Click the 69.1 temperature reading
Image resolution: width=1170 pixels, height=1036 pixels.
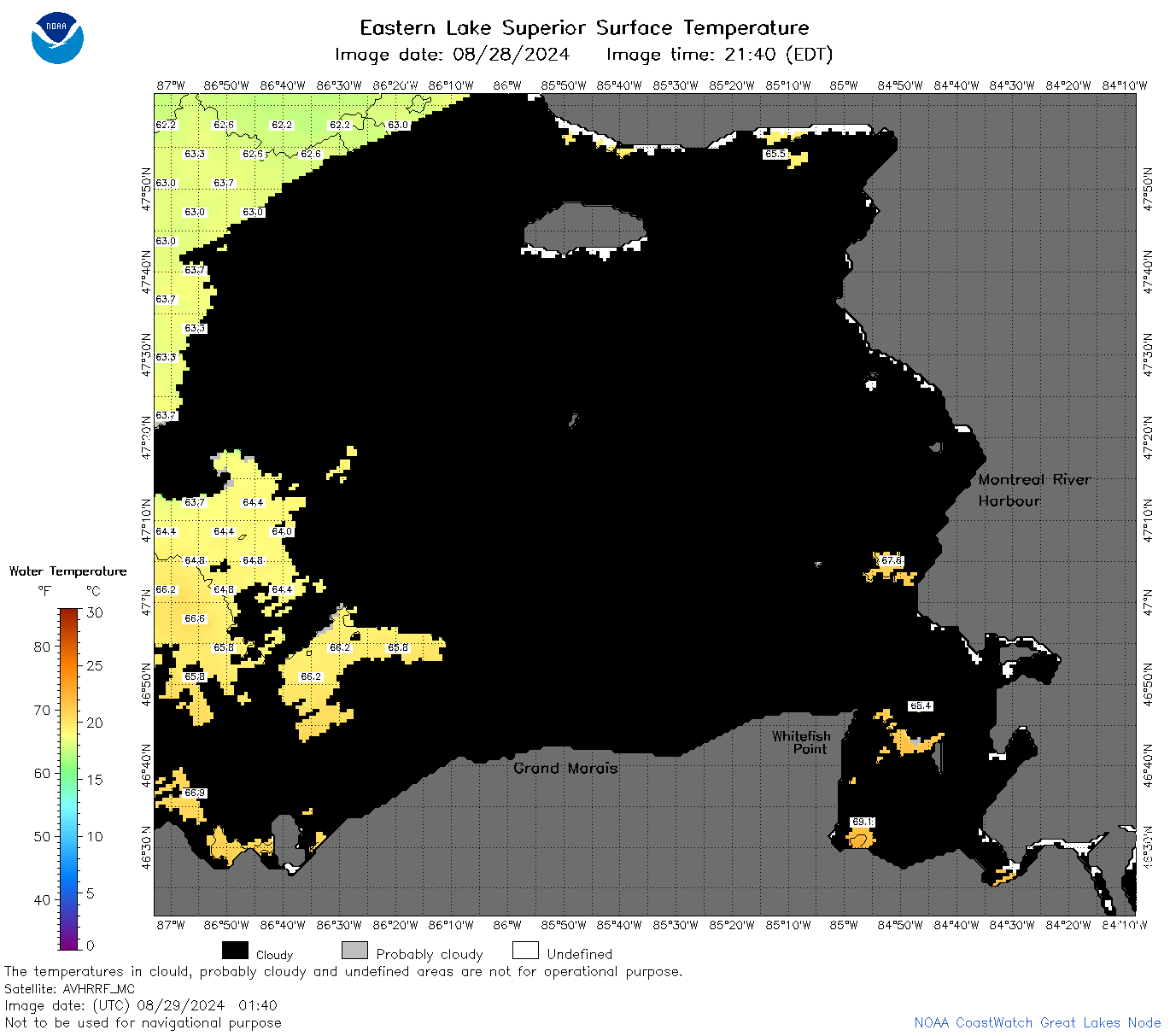[863, 822]
